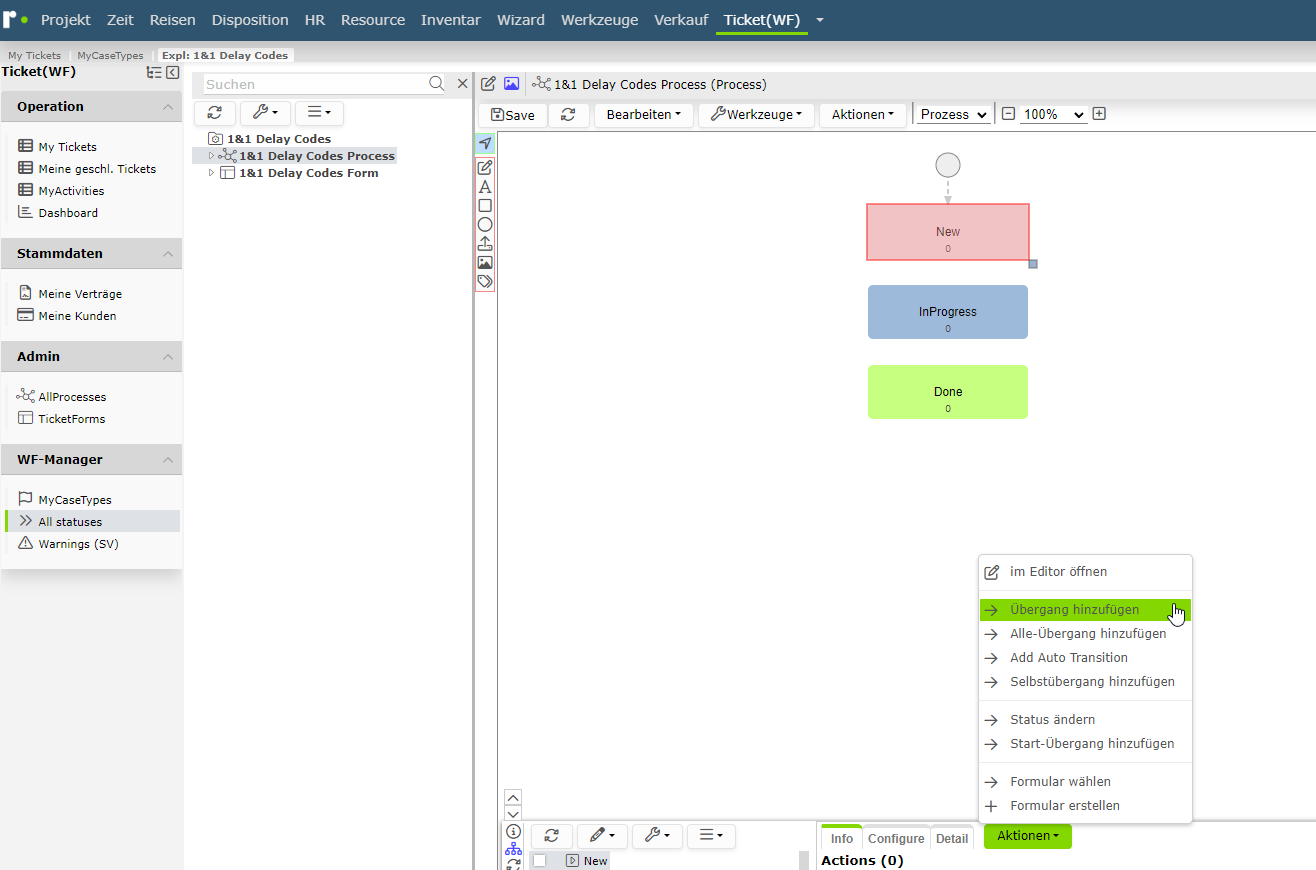The image size is (1316, 870).
Task: Tick the checkbox next to New row
Action: point(539,861)
